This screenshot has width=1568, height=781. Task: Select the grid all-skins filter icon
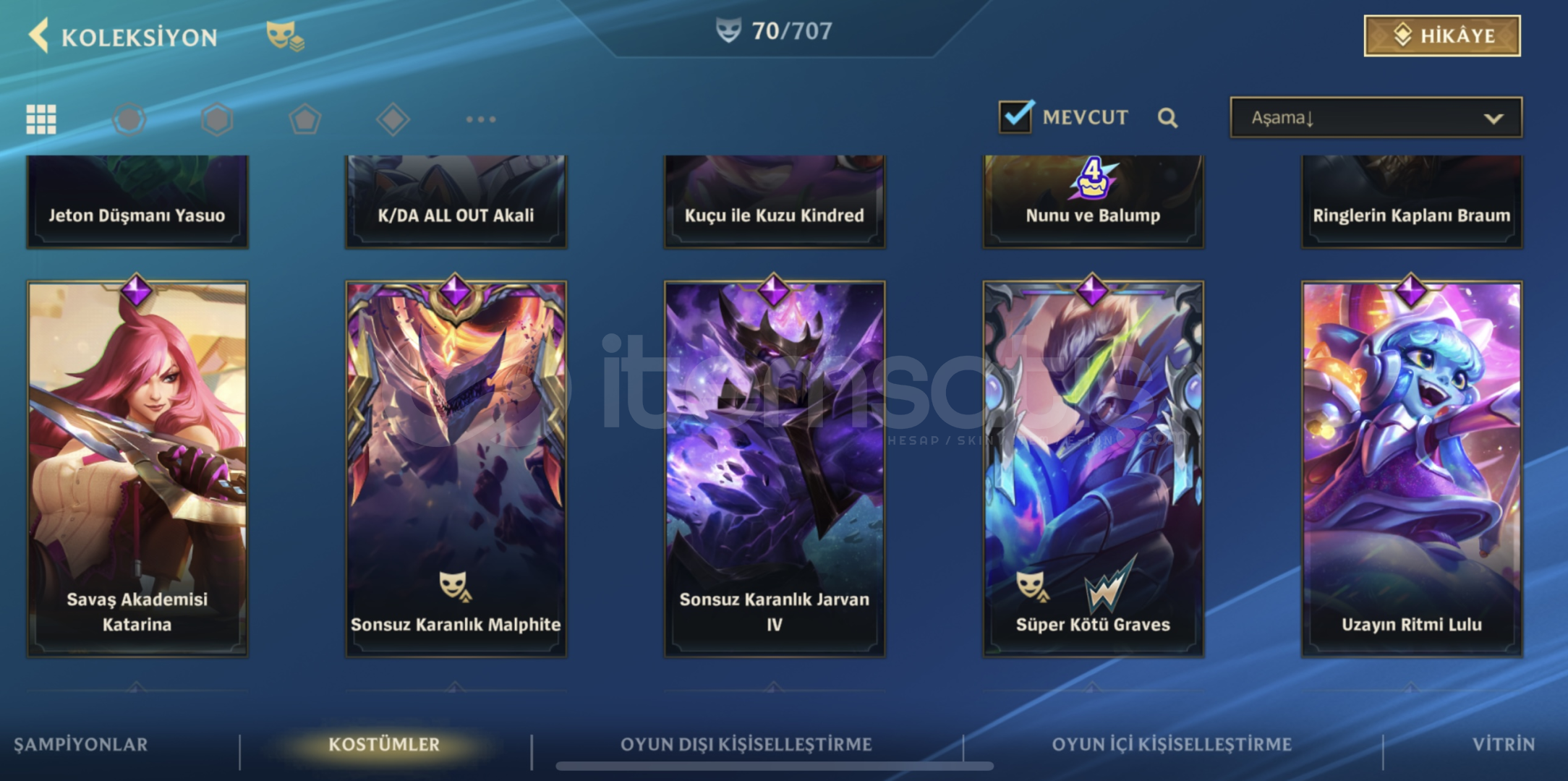[x=41, y=119]
